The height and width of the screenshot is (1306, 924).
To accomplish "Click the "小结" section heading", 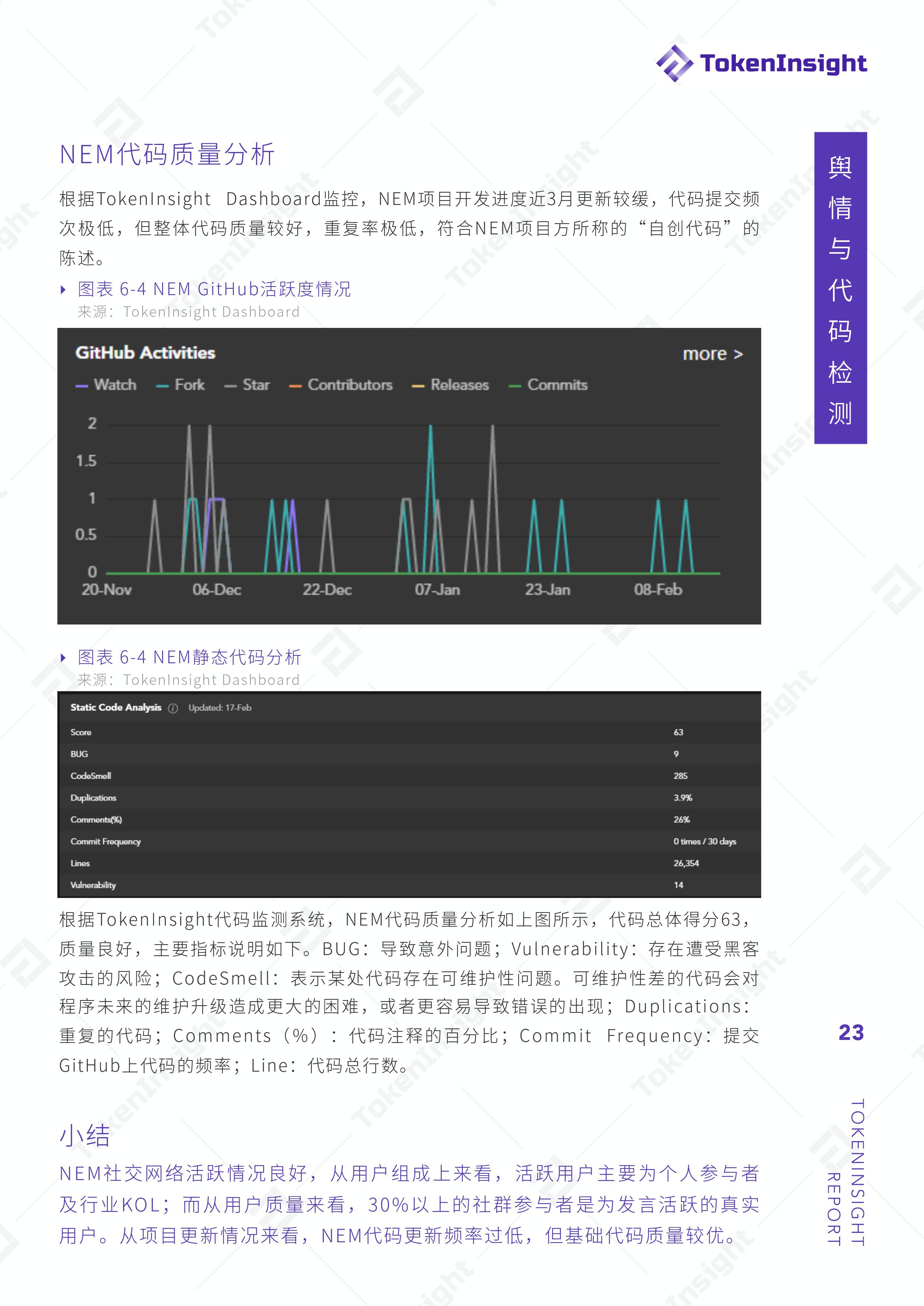I will click(x=84, y=1136).
